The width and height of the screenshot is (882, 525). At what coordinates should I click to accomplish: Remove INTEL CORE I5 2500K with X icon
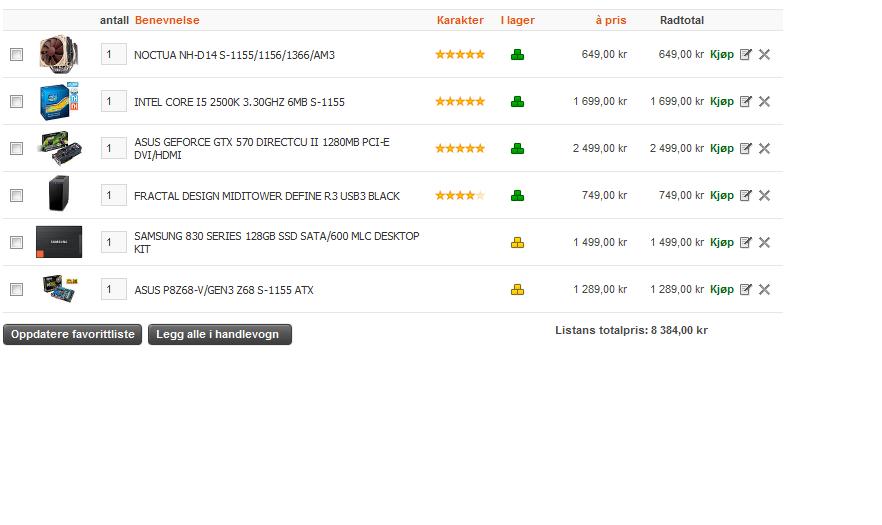(x=764, y=101)
